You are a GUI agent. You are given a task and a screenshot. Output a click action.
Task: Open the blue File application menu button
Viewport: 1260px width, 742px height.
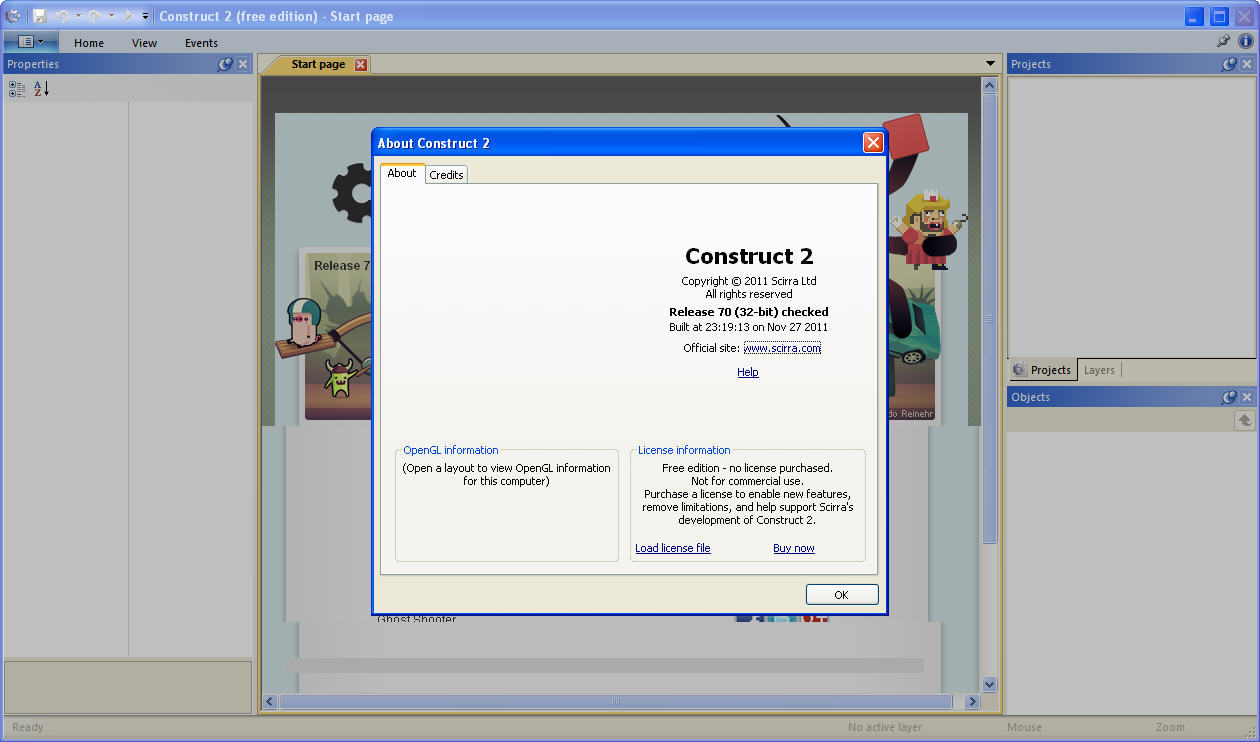(31, 42)
